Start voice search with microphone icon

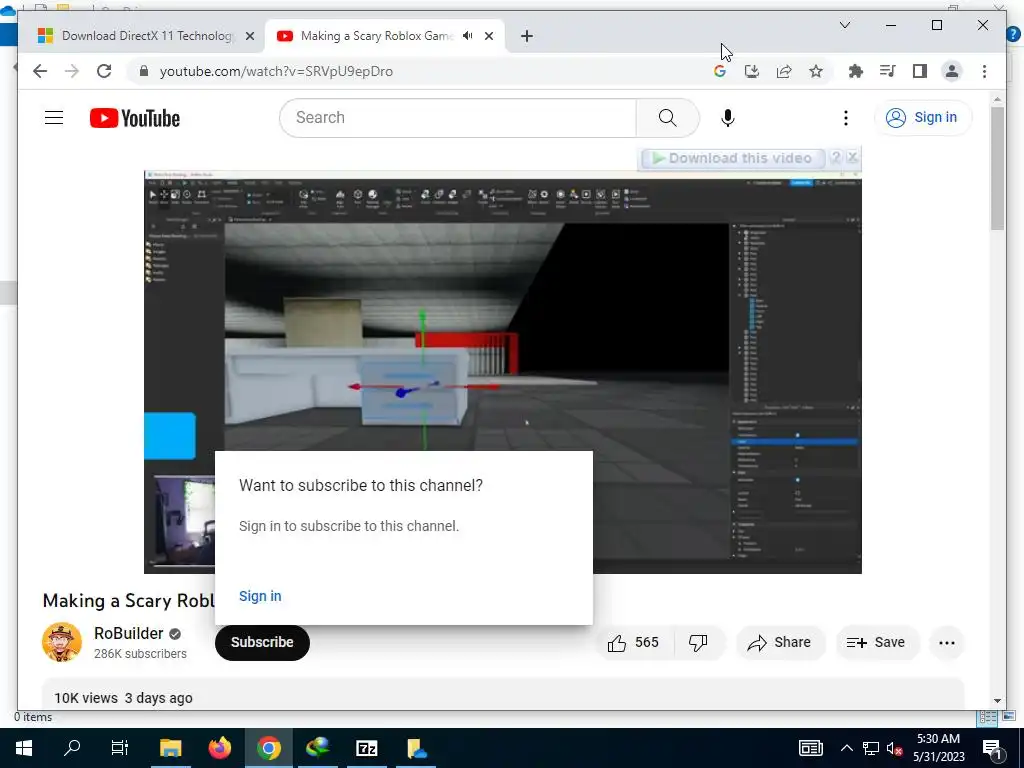[728, 118]
